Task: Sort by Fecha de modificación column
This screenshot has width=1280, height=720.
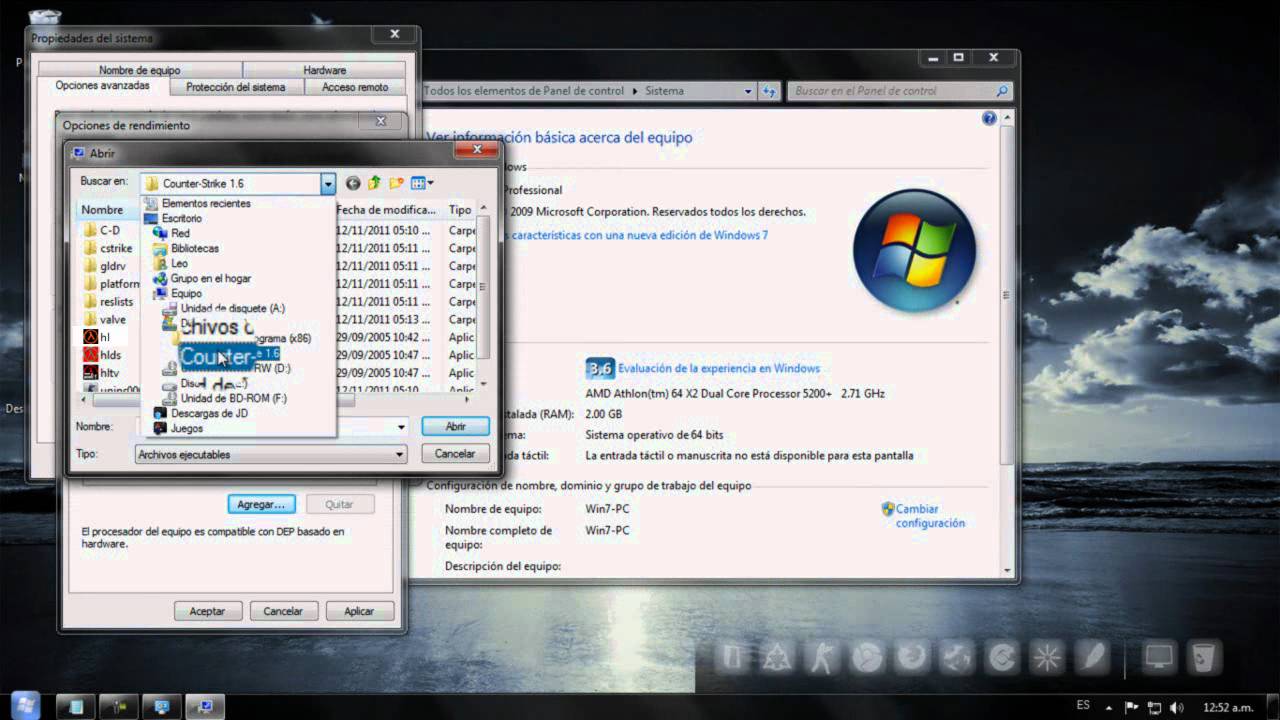Action: [386, 210]
